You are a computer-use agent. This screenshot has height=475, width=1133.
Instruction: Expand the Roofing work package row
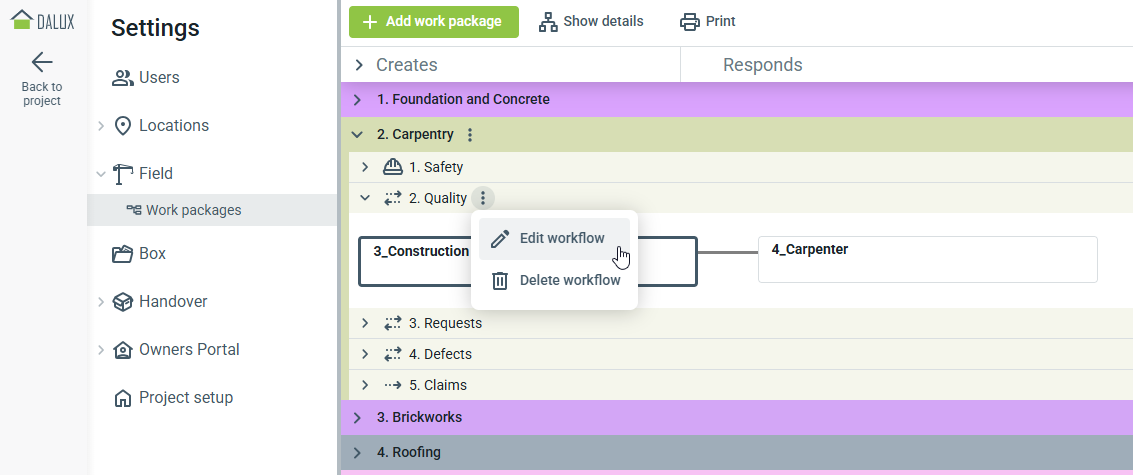[357, 452]
